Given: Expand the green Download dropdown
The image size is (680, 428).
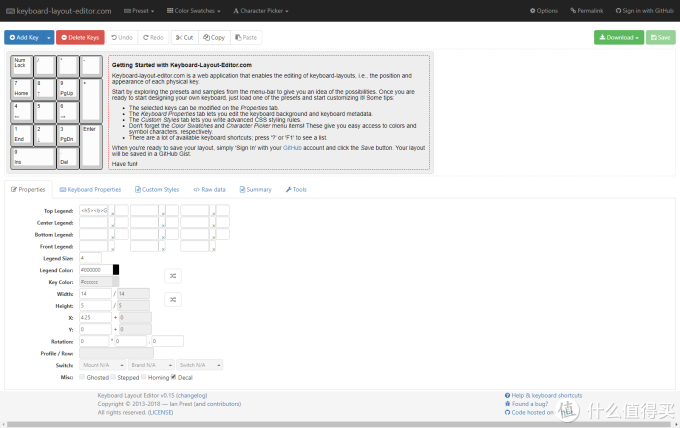Looking at the screenshot, I should tap(618, 37).
